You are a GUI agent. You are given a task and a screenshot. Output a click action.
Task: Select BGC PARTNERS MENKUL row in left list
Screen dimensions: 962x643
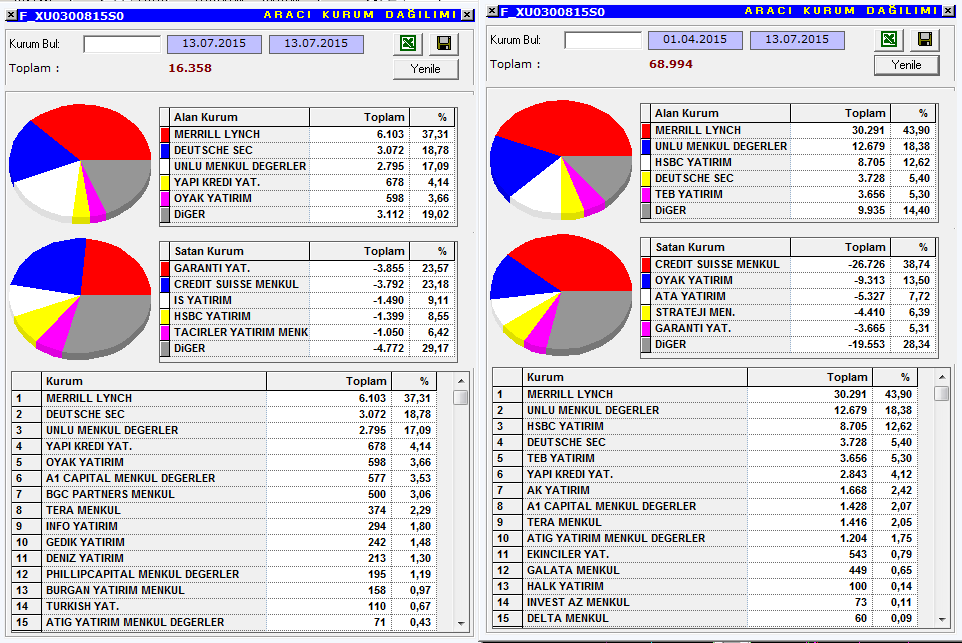click(224, 494)
